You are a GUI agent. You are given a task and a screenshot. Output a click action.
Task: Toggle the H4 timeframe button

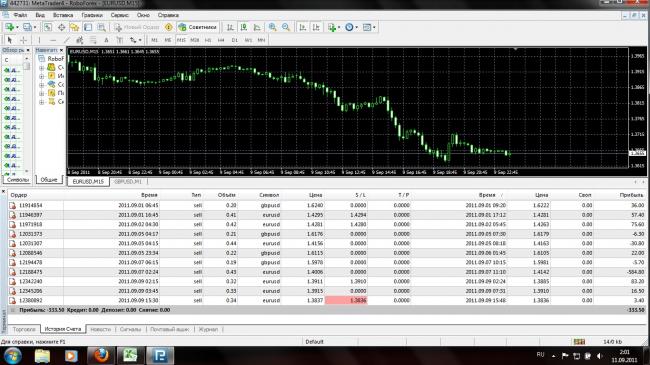[221, 40]
